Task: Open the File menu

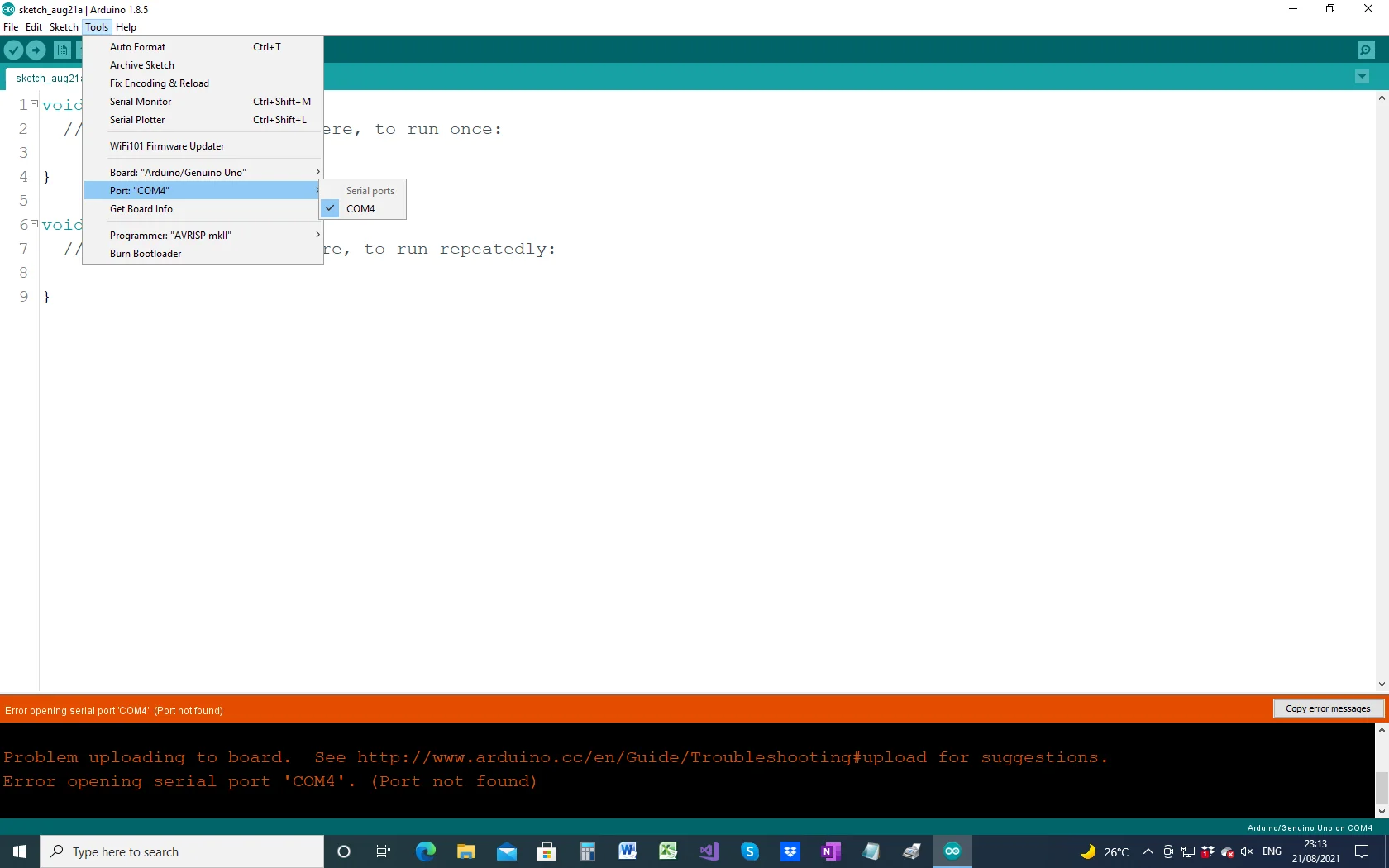Action: tap(11, 27)
